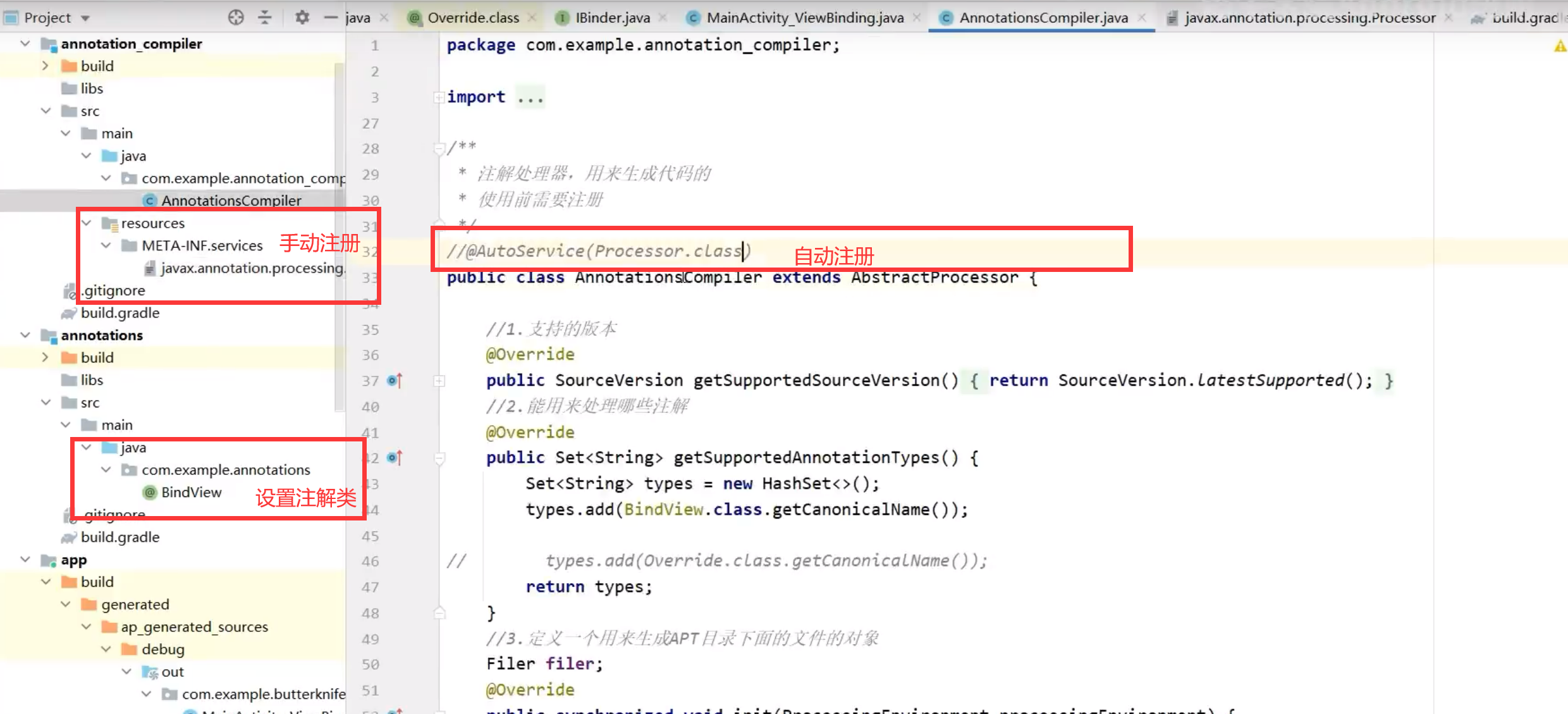Select BindView annotation class in tree

pos(191,492)
